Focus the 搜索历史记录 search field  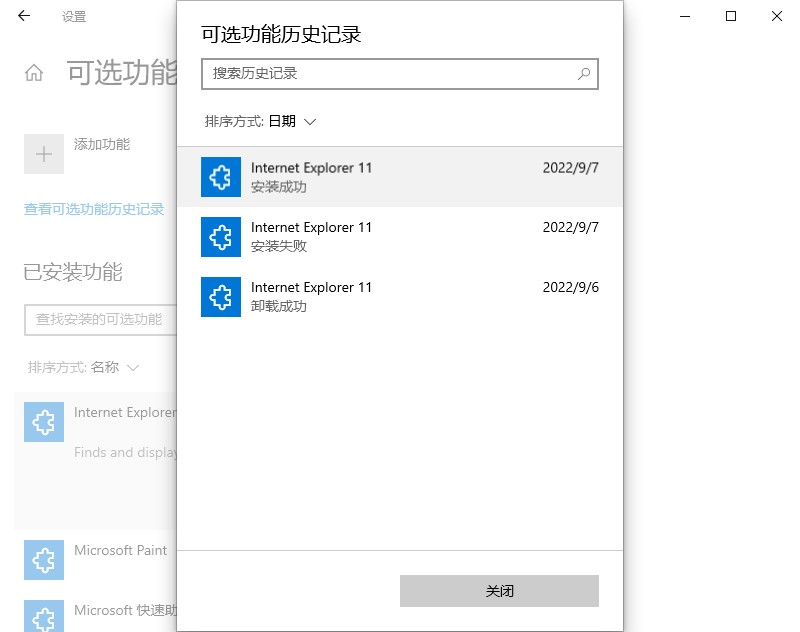[390, 73]
